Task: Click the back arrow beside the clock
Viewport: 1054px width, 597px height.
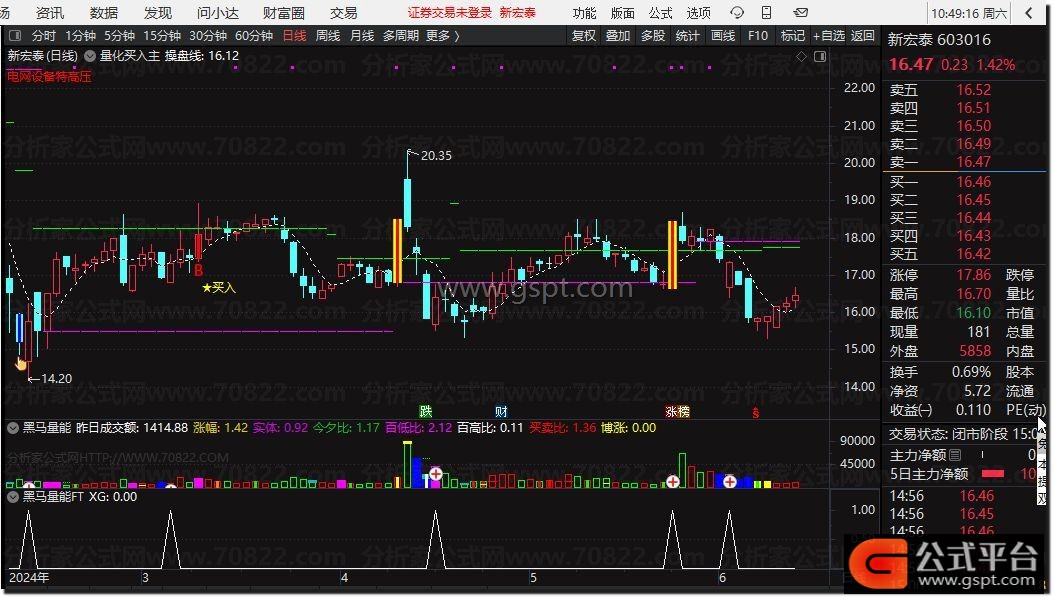Action: point(1028,13)
